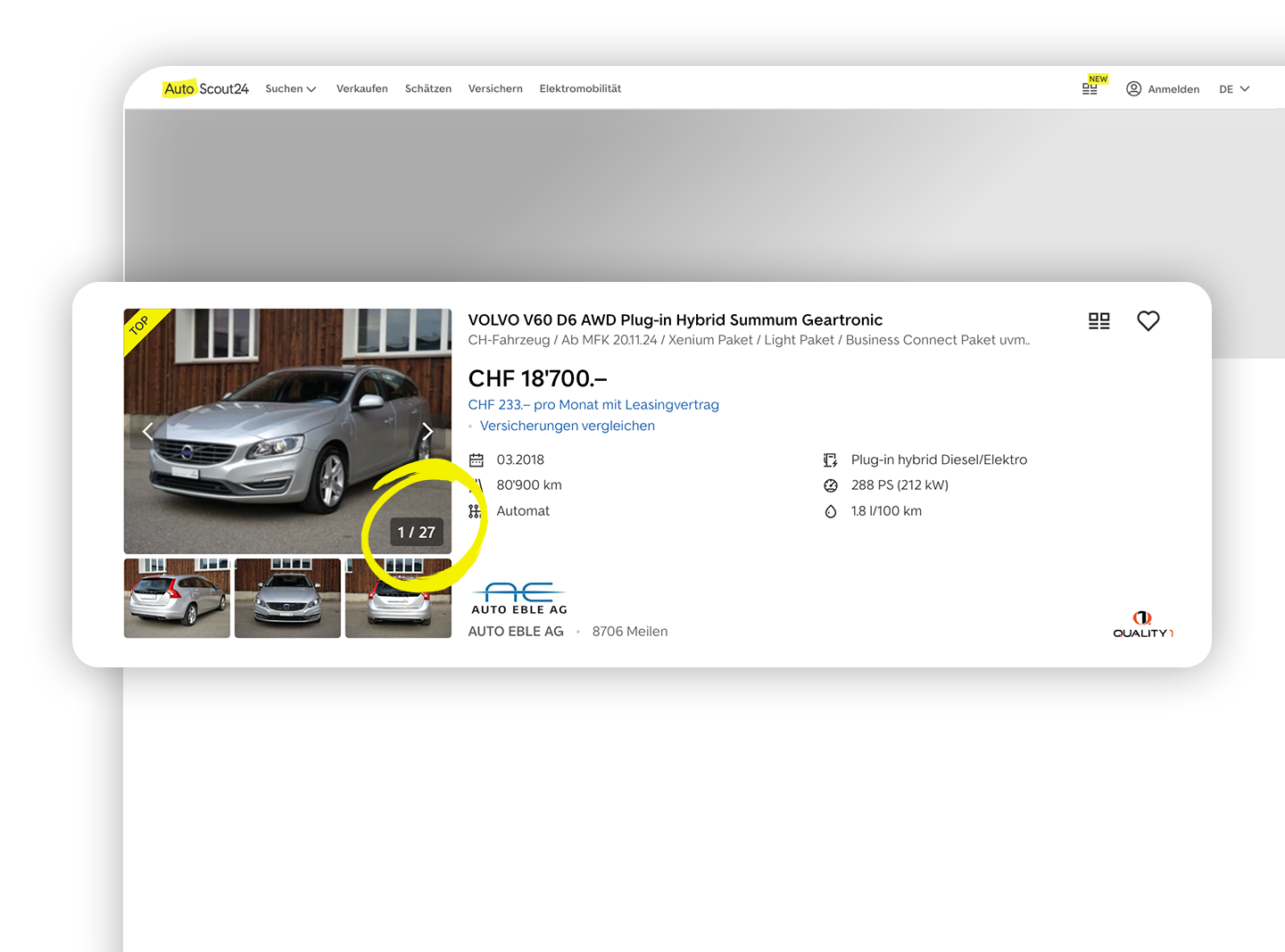Screen dimensions: 1285x952
Task: Toggle the favorite heart for Volvo V60
Action: point(1148,321)
